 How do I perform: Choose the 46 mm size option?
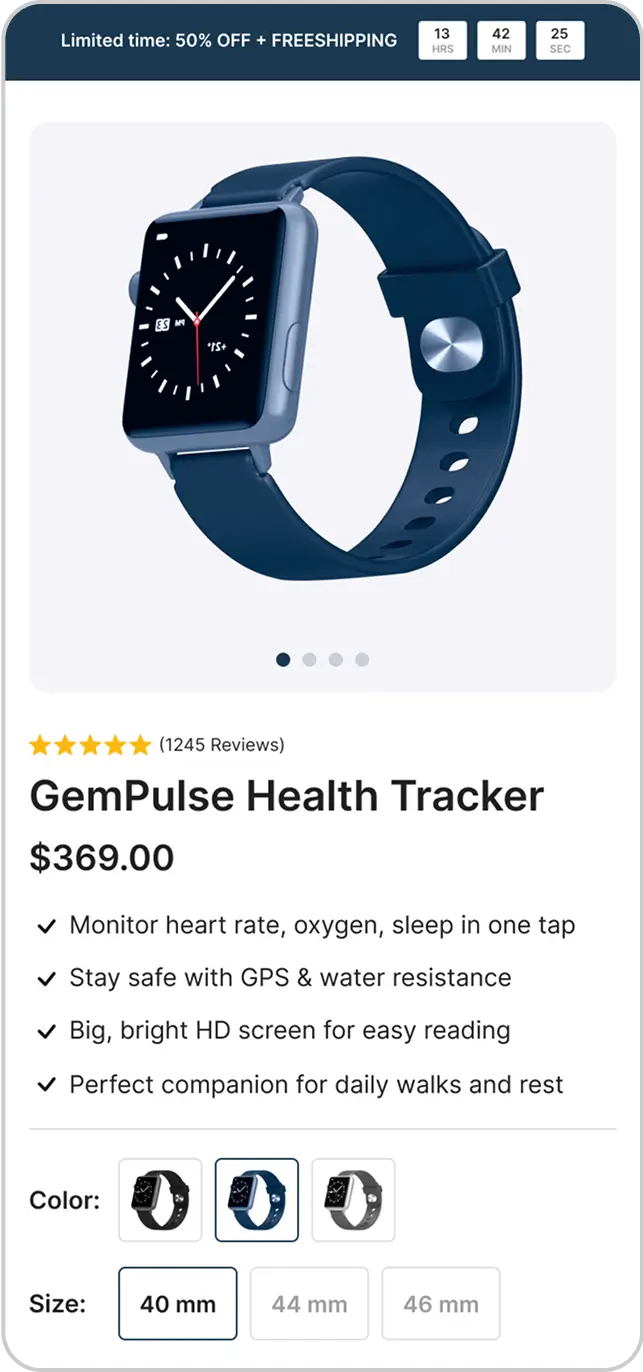click(441, 1304)
